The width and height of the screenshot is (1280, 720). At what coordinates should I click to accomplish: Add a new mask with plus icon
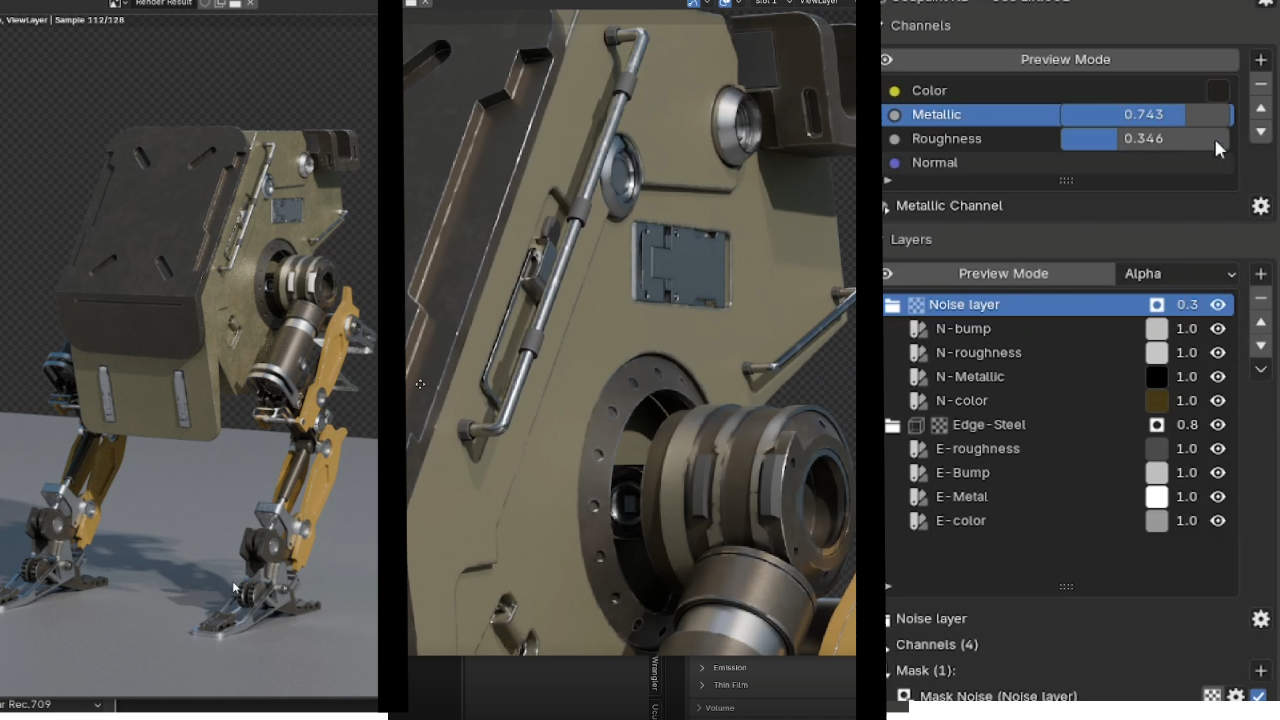(1261, 671)
